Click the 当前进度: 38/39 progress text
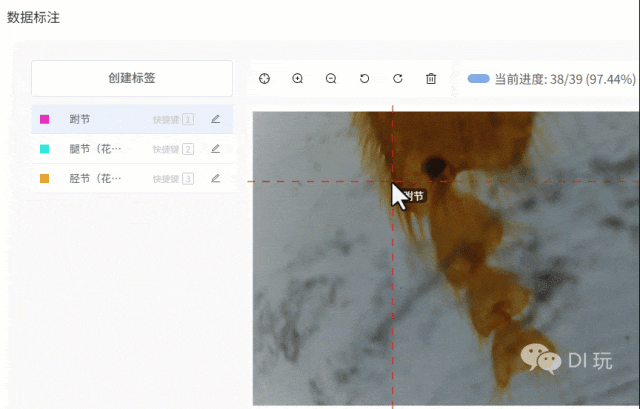 pyautogui.click(x=565, y=79)
